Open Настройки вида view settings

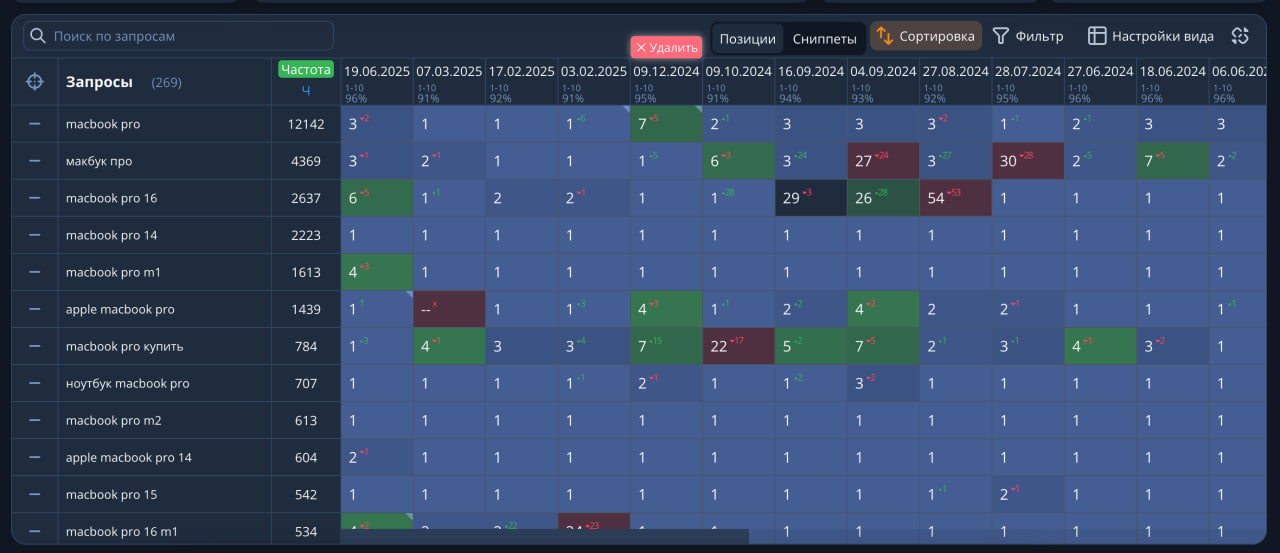coord(1151,36)
